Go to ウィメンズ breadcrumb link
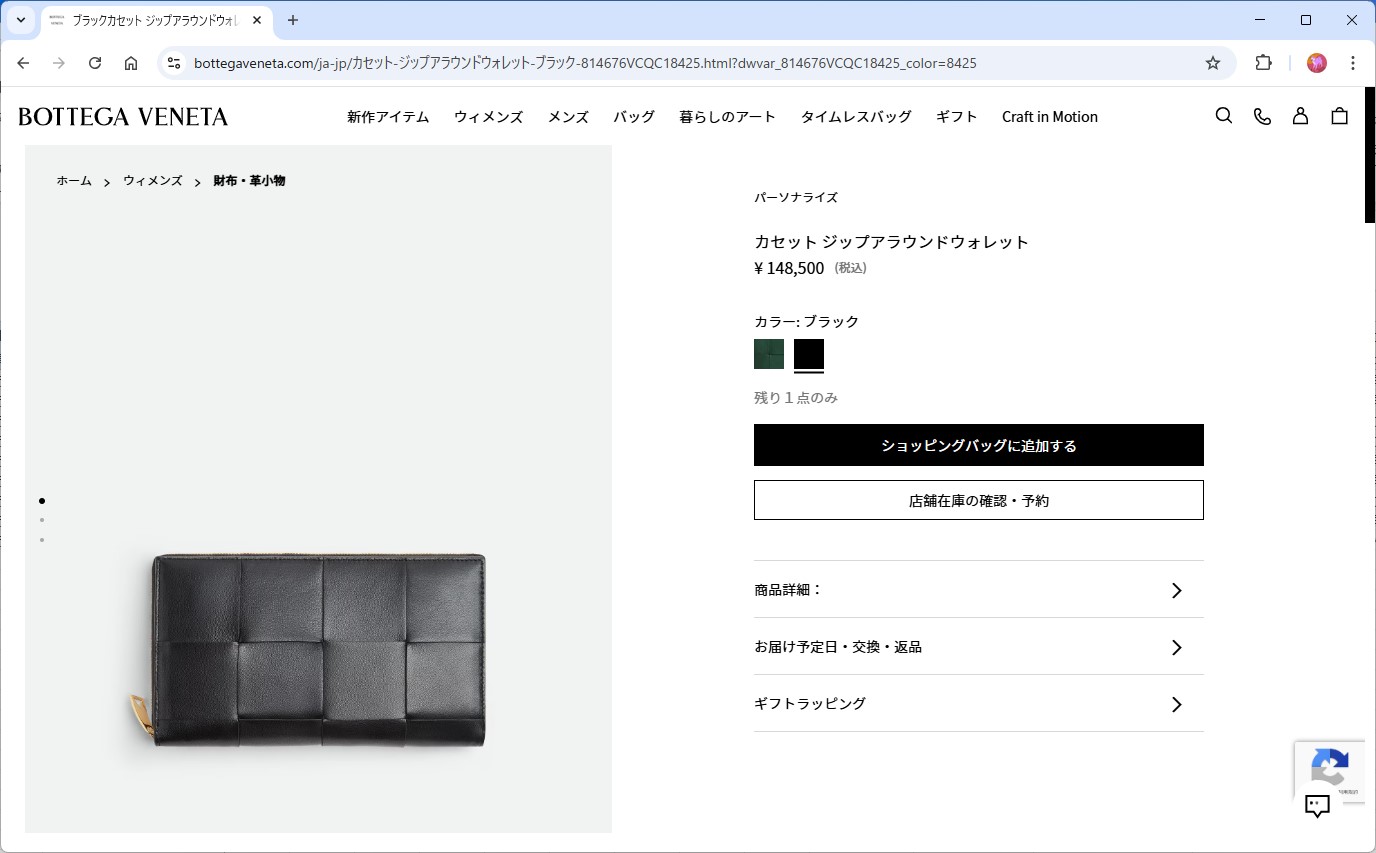Image resolution: width=1376 pixels, height=853 pixels. (153, 181)
